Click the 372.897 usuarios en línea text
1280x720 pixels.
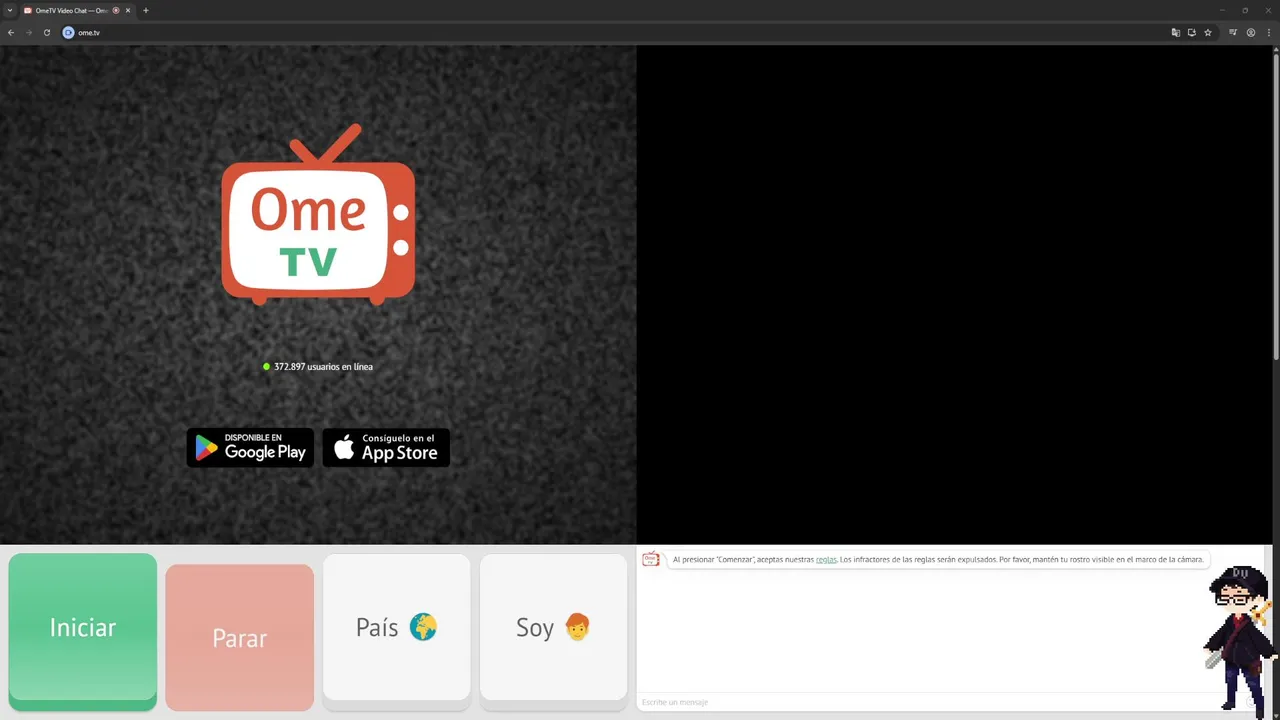coord(323,367)
